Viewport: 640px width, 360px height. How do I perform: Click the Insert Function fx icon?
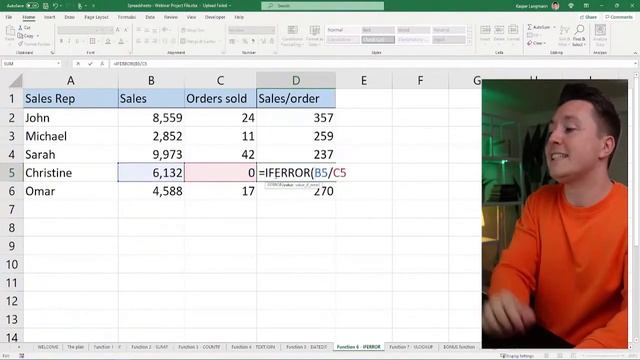(x=102, y=64)
